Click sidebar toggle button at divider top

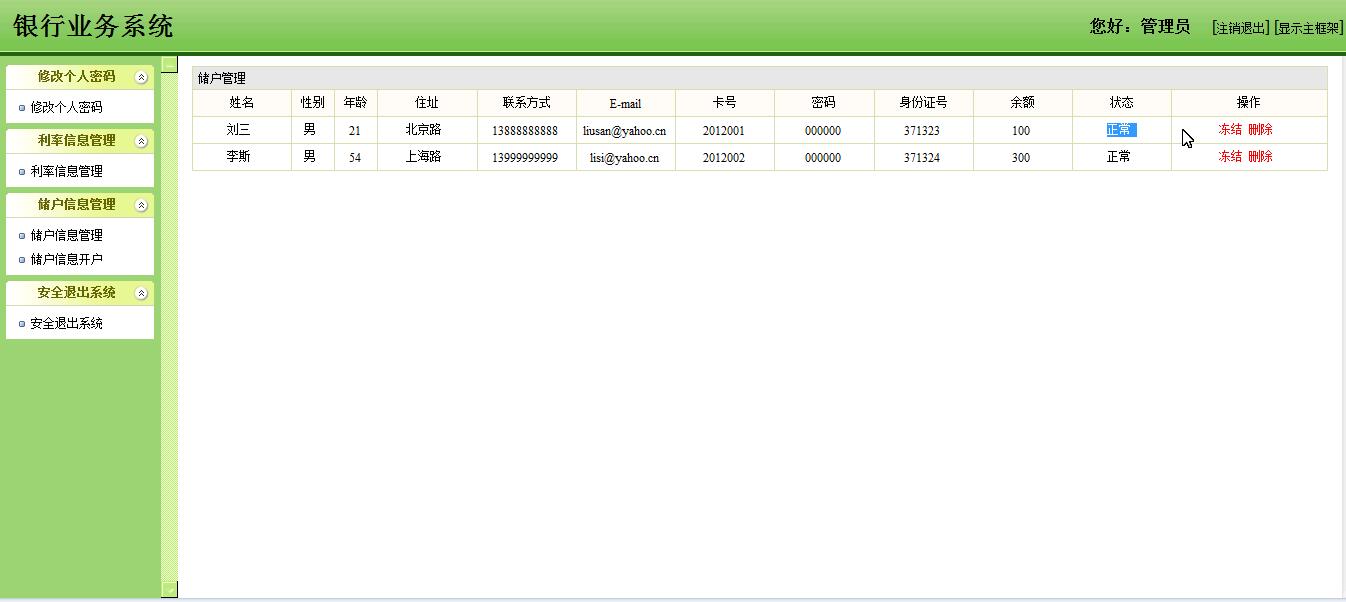(x=169, y=65)
